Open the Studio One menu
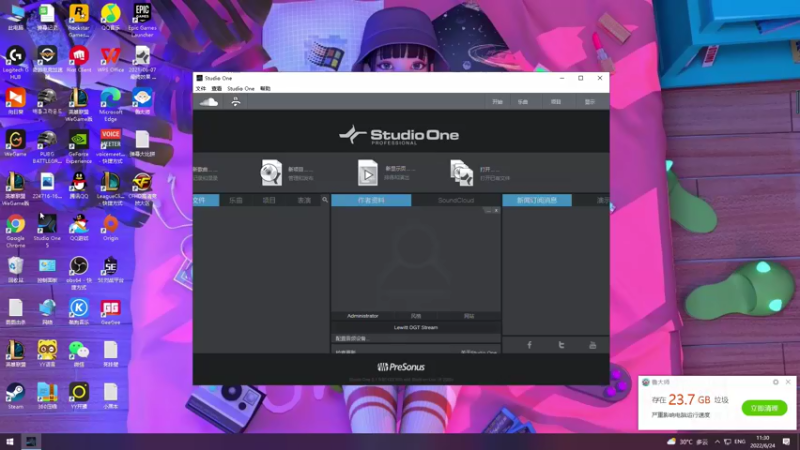800x450 pixels. [x=241, y=89]
